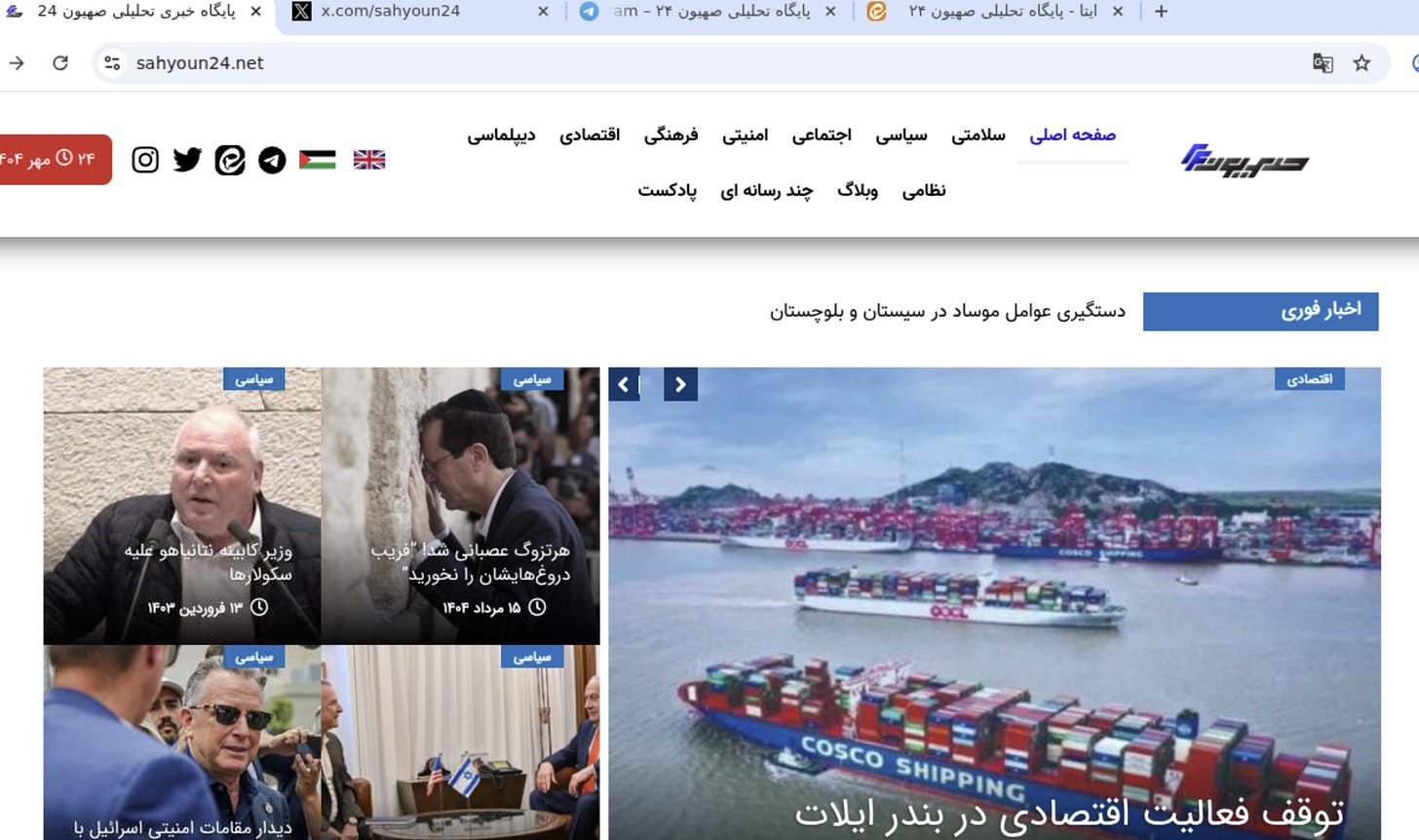1419x840 pixels.
Task: Open the card with Israeli and US flags
Action: point(460,743)
